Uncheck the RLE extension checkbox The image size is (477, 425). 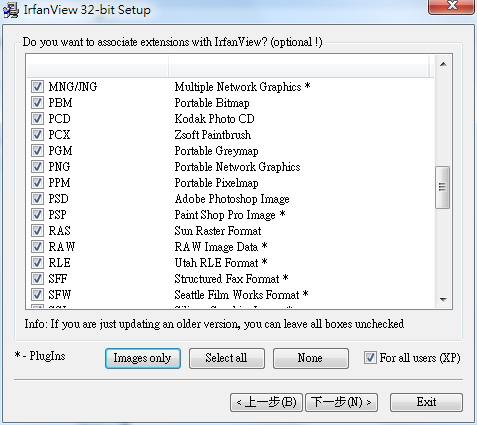point(37,263)
